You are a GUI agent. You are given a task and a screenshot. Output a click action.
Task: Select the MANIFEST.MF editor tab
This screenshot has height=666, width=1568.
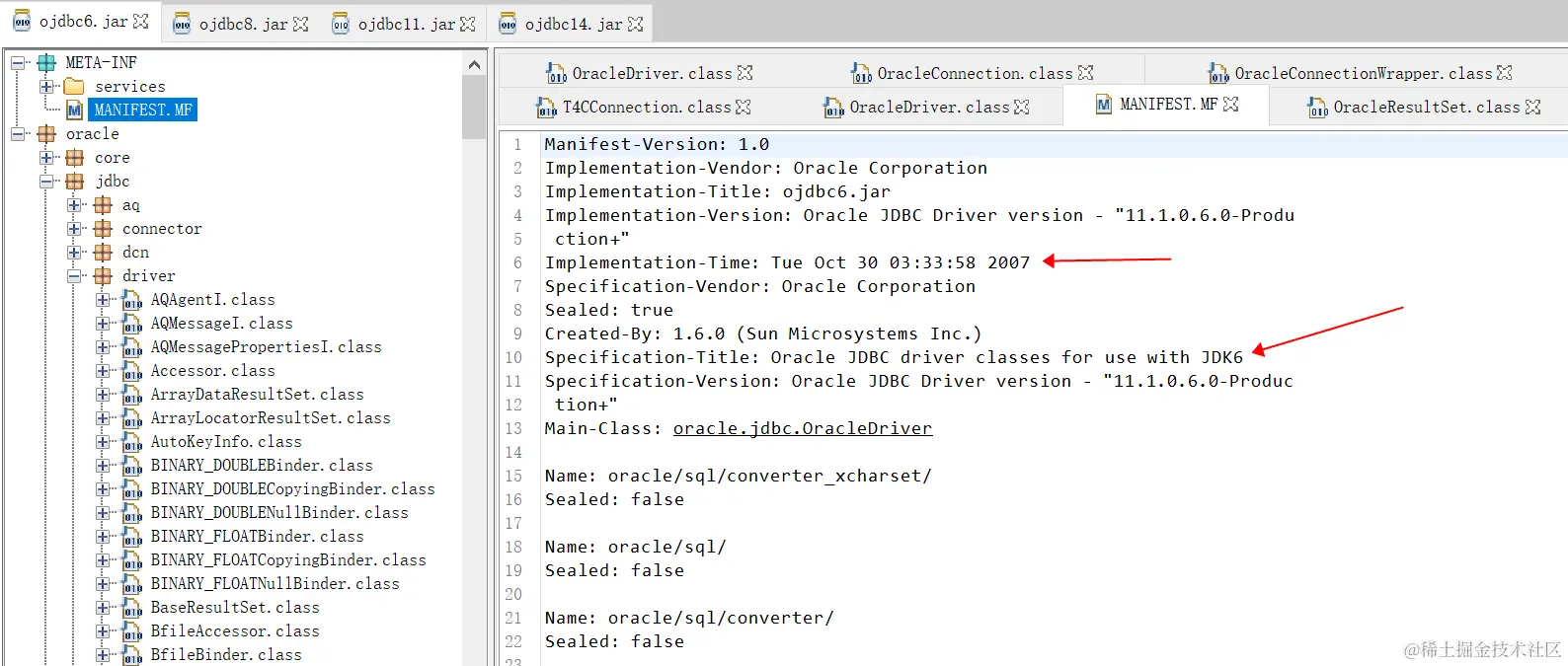tap(1168, 104)
